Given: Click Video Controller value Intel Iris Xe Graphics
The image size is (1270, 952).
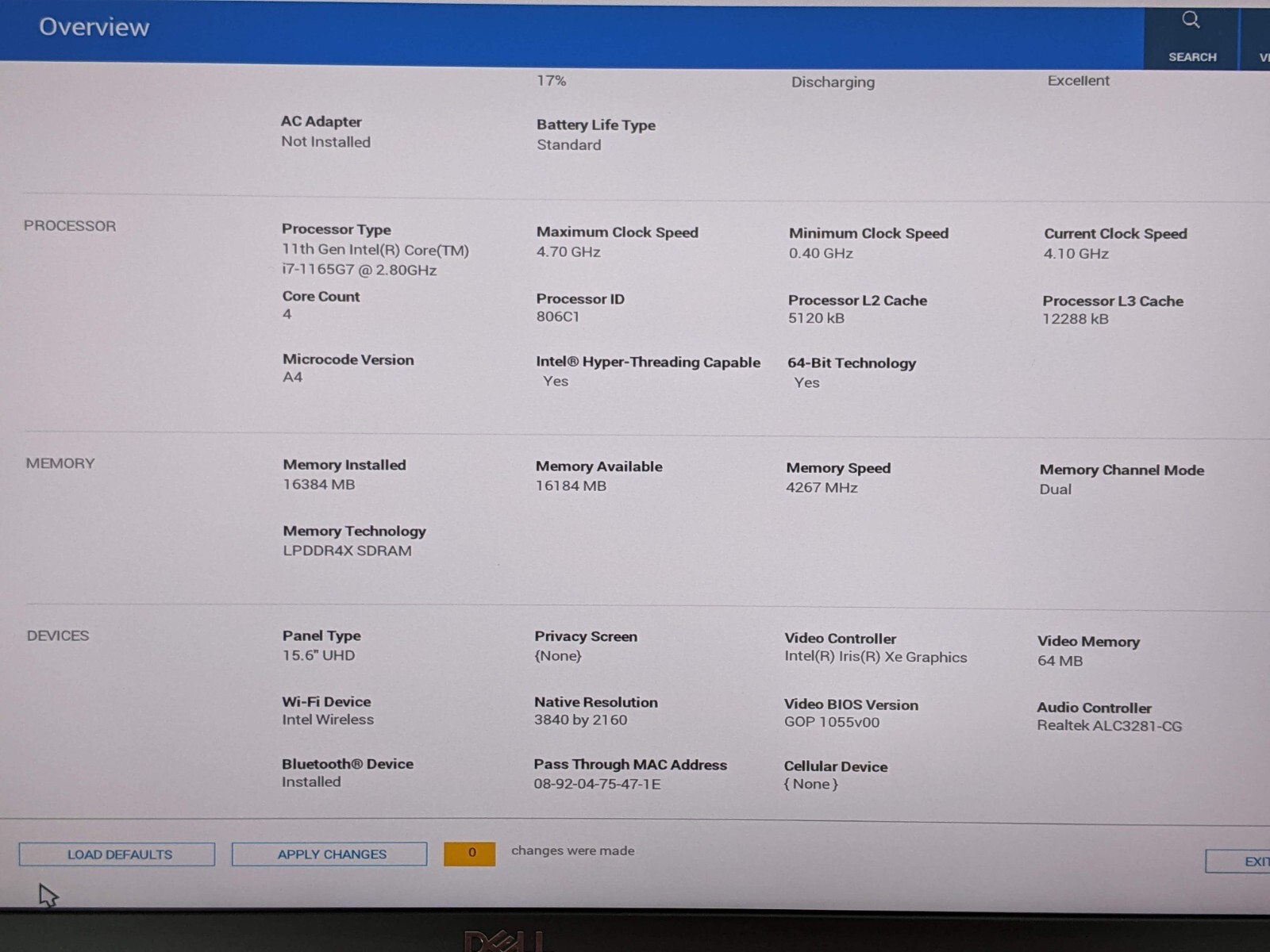Looking at the screenshot, I should (876, 658).
